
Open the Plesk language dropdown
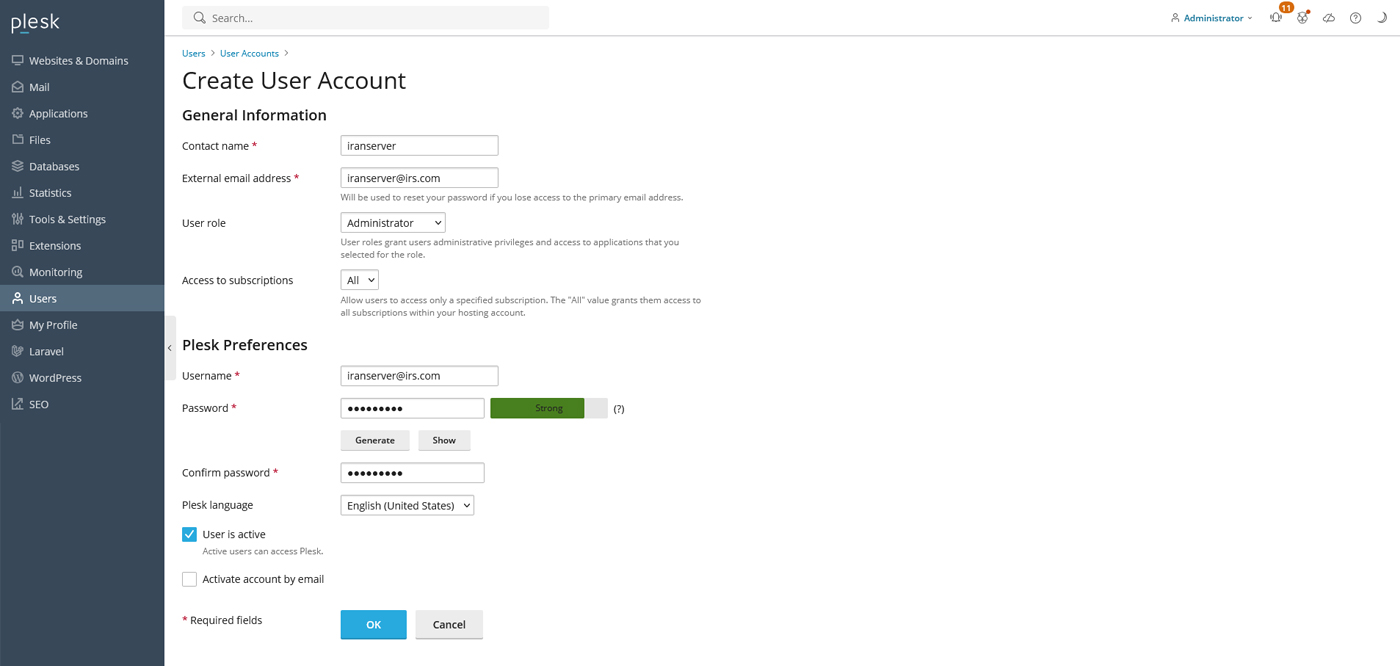tap(407, 506)
